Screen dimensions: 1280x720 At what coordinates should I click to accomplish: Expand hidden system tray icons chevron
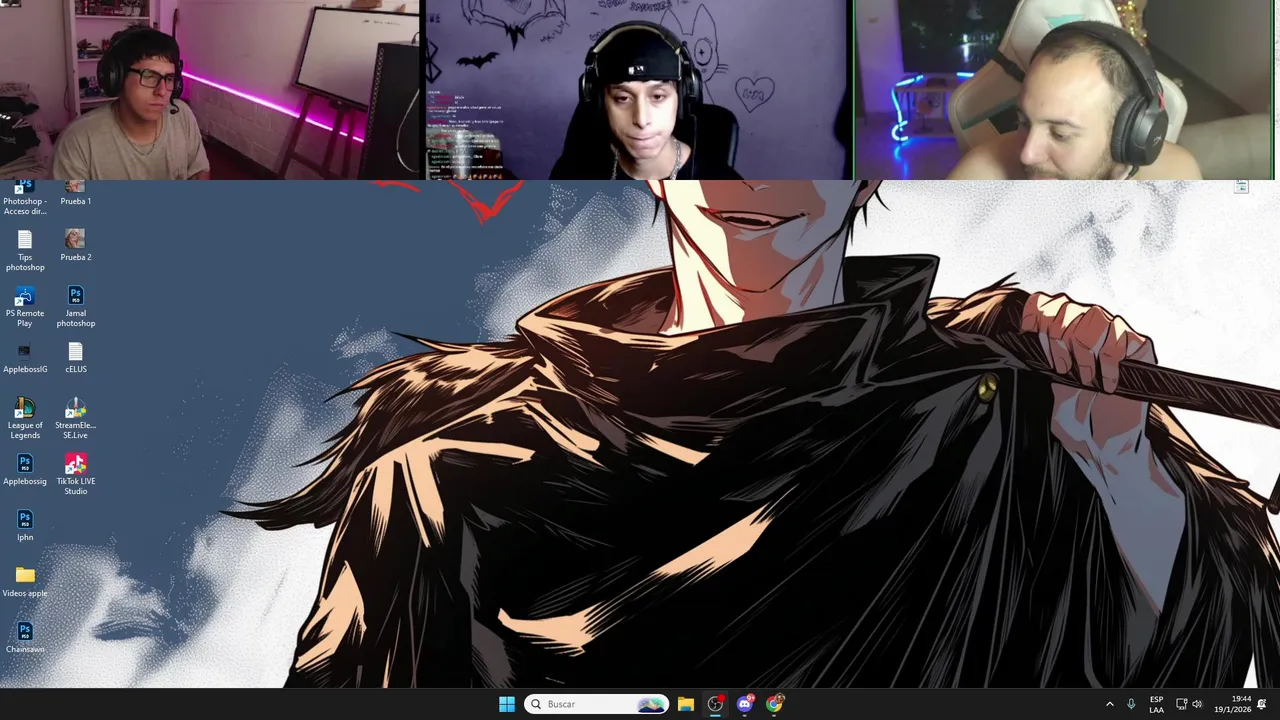(x=1109, y=704)
